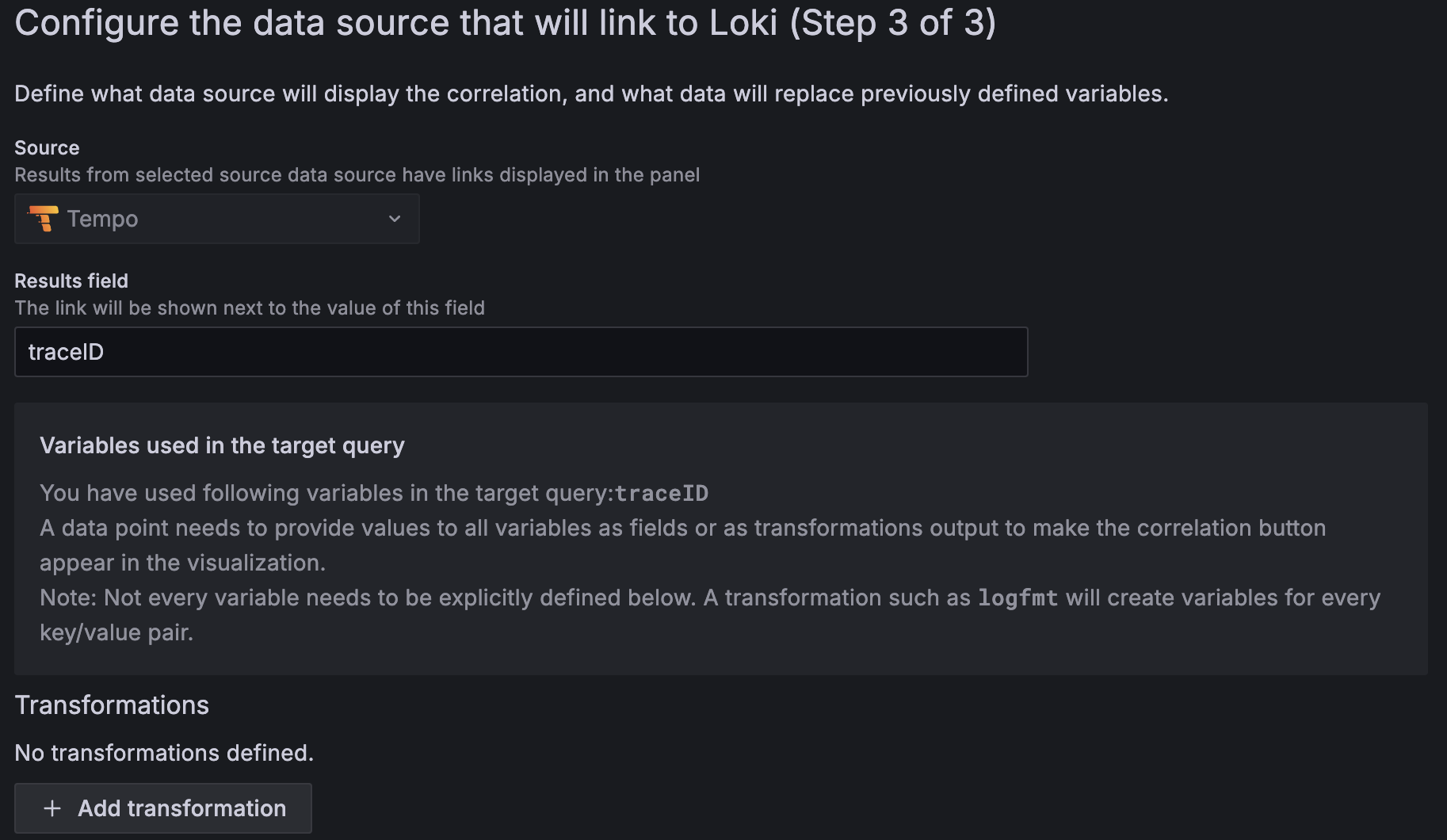Click the No transformations defined text
Image resolution: width=1447 pixels, height=840 pixels.
(163, 753)
